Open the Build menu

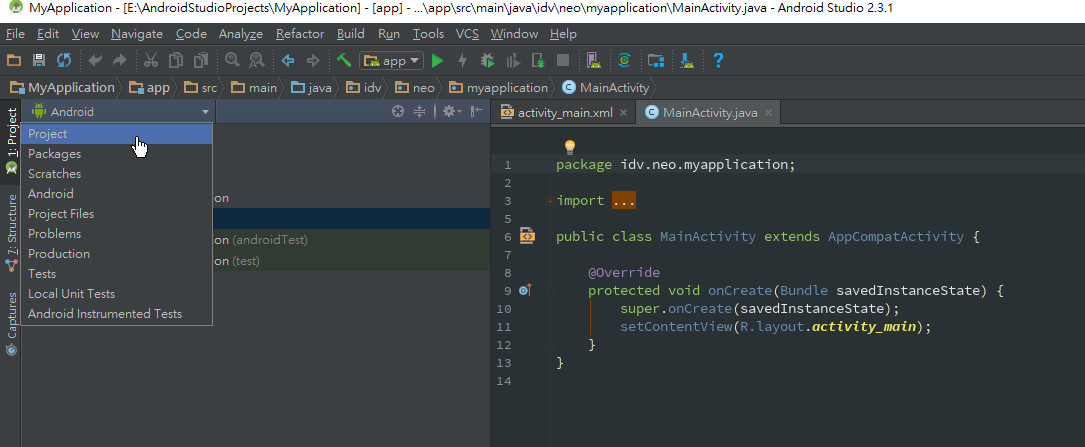click(351, 34)
